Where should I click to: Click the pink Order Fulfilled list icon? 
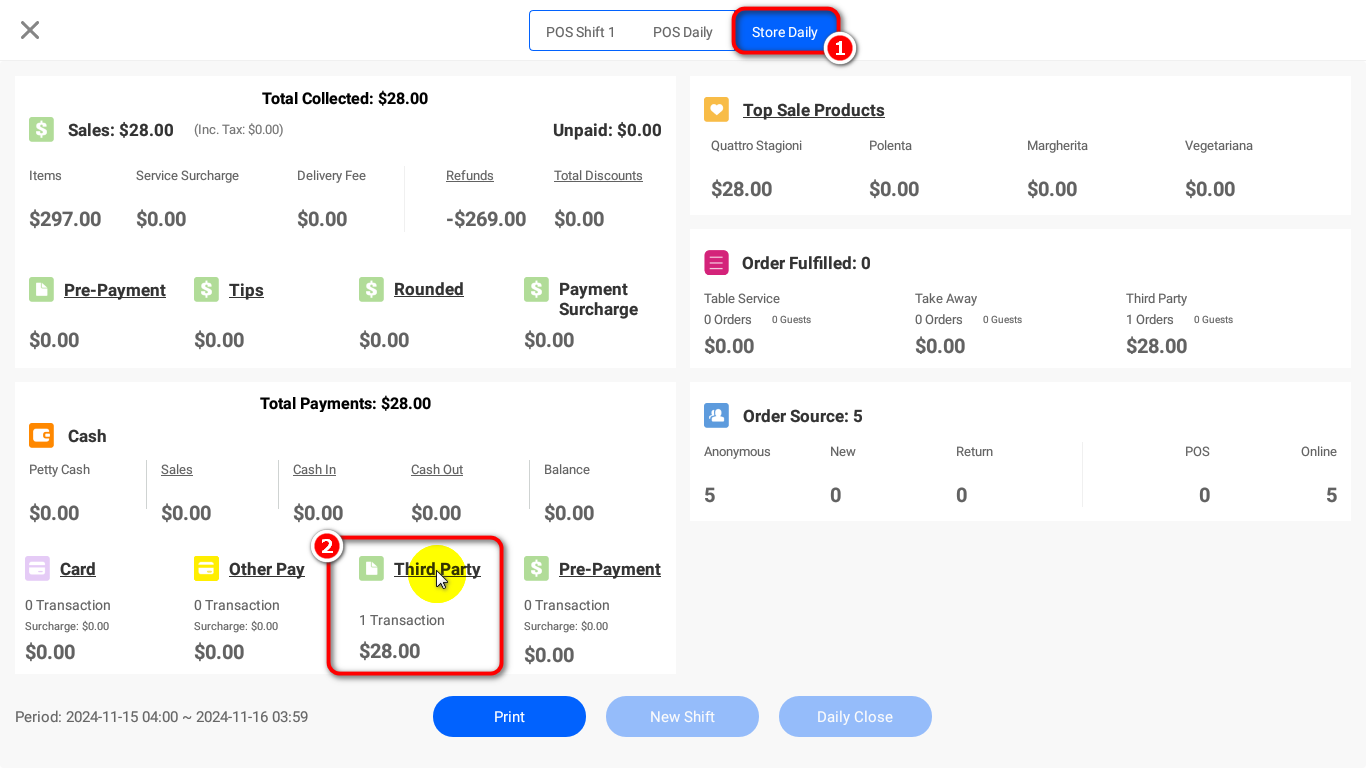[716, 262]
